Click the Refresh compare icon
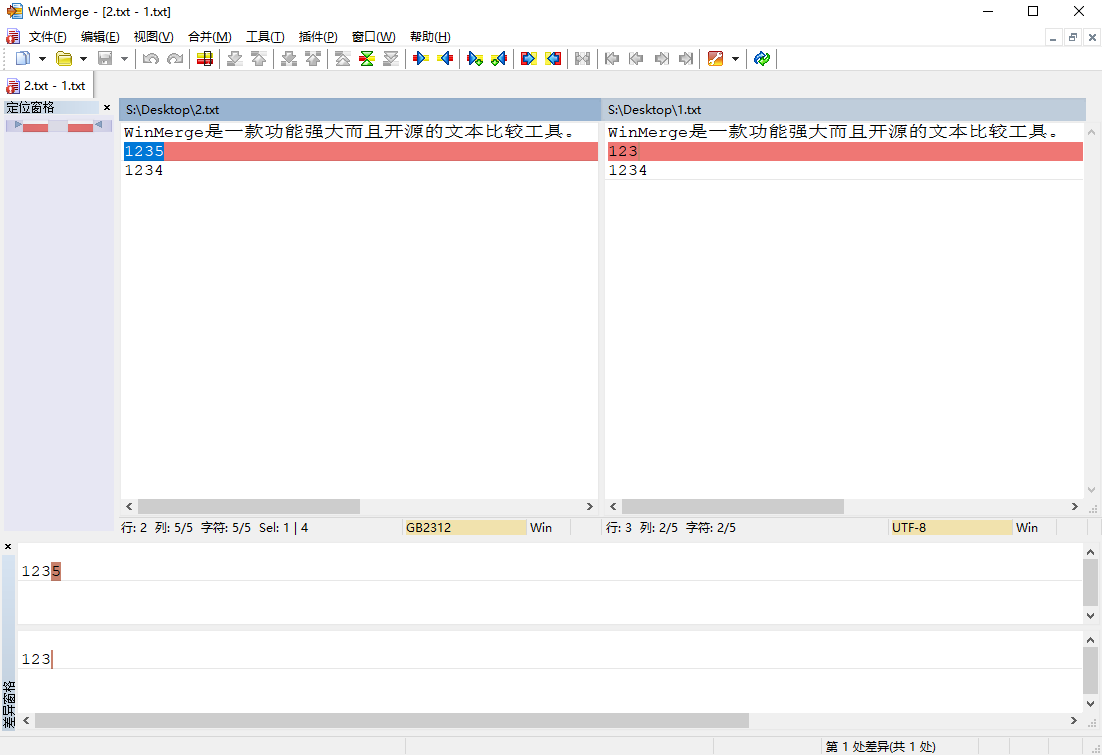Screen dimensions: 1102x755 [x=761, y=59]
